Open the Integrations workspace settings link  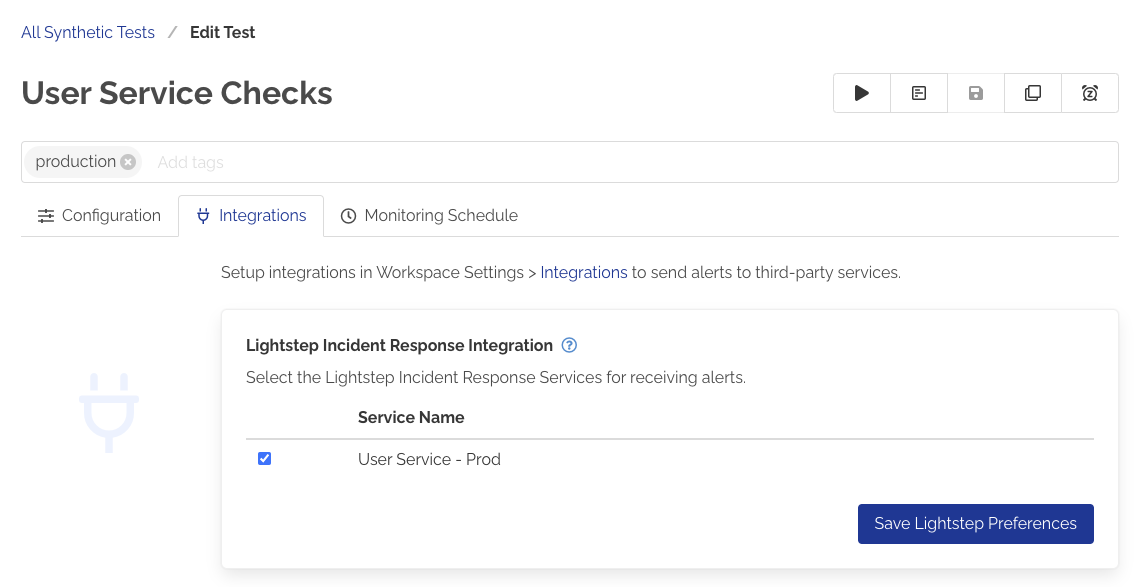(584, 272)
